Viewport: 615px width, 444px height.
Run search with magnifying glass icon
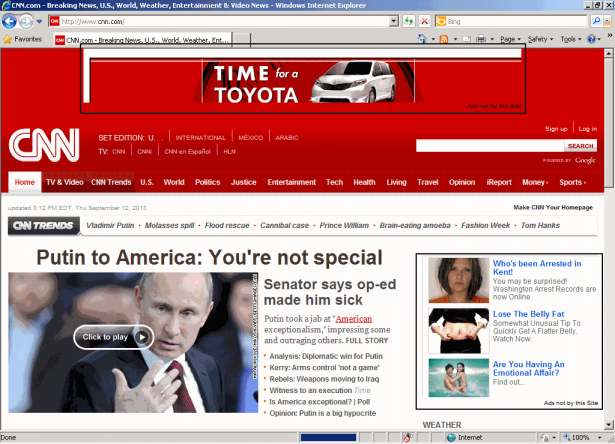click(x=596, y=21)
